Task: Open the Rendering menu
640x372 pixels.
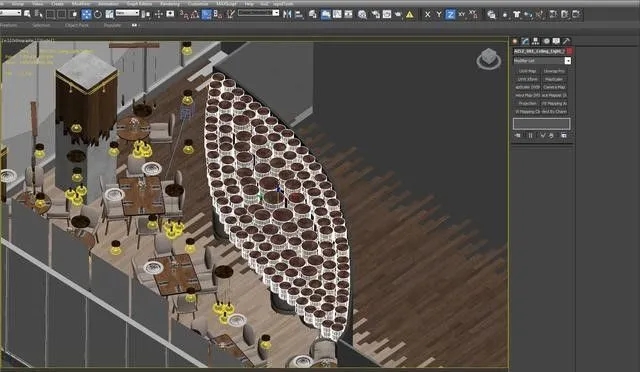Action: (169, 3)
